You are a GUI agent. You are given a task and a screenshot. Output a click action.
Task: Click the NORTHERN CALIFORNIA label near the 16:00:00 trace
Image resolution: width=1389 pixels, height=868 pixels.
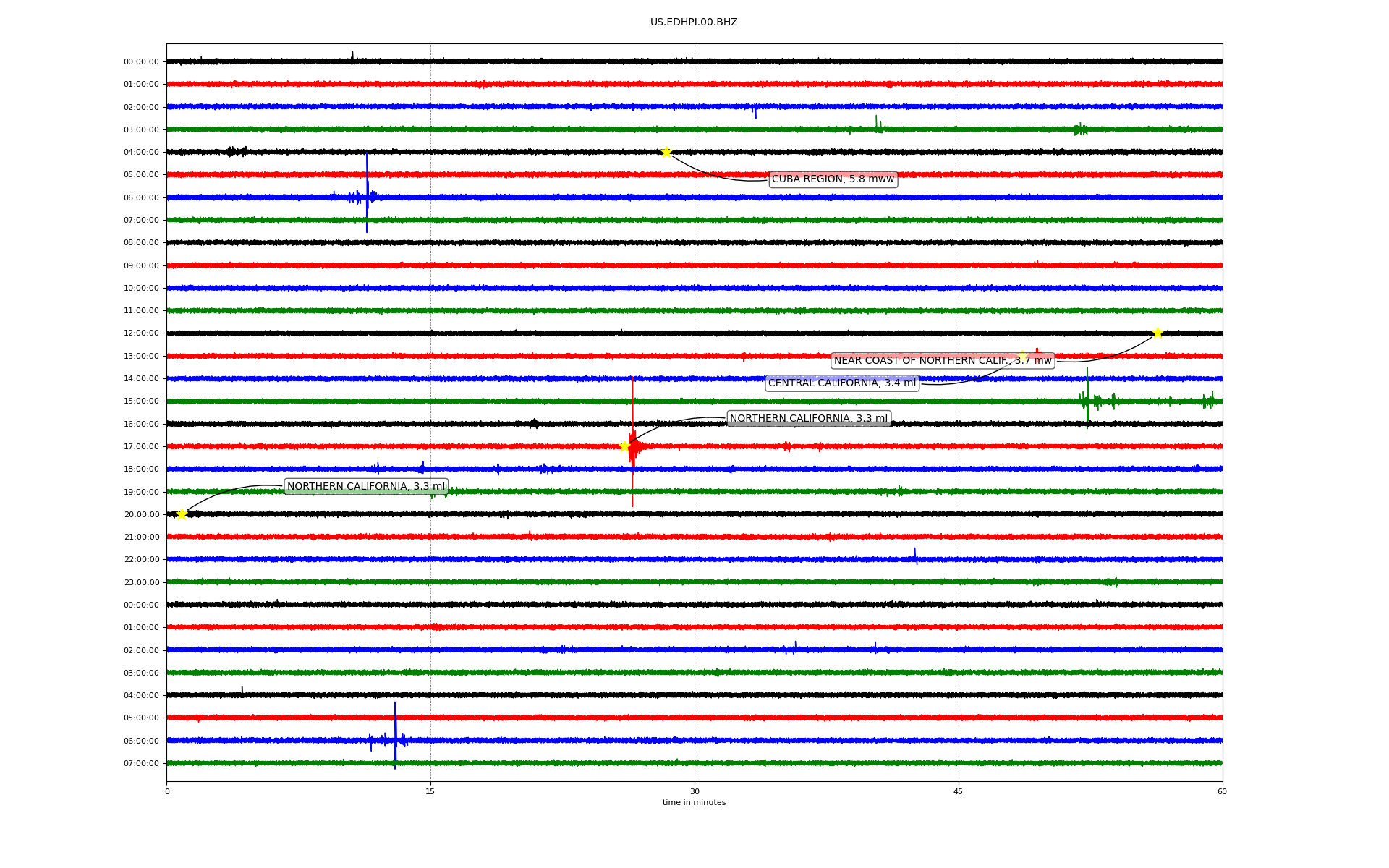point(808,419)
